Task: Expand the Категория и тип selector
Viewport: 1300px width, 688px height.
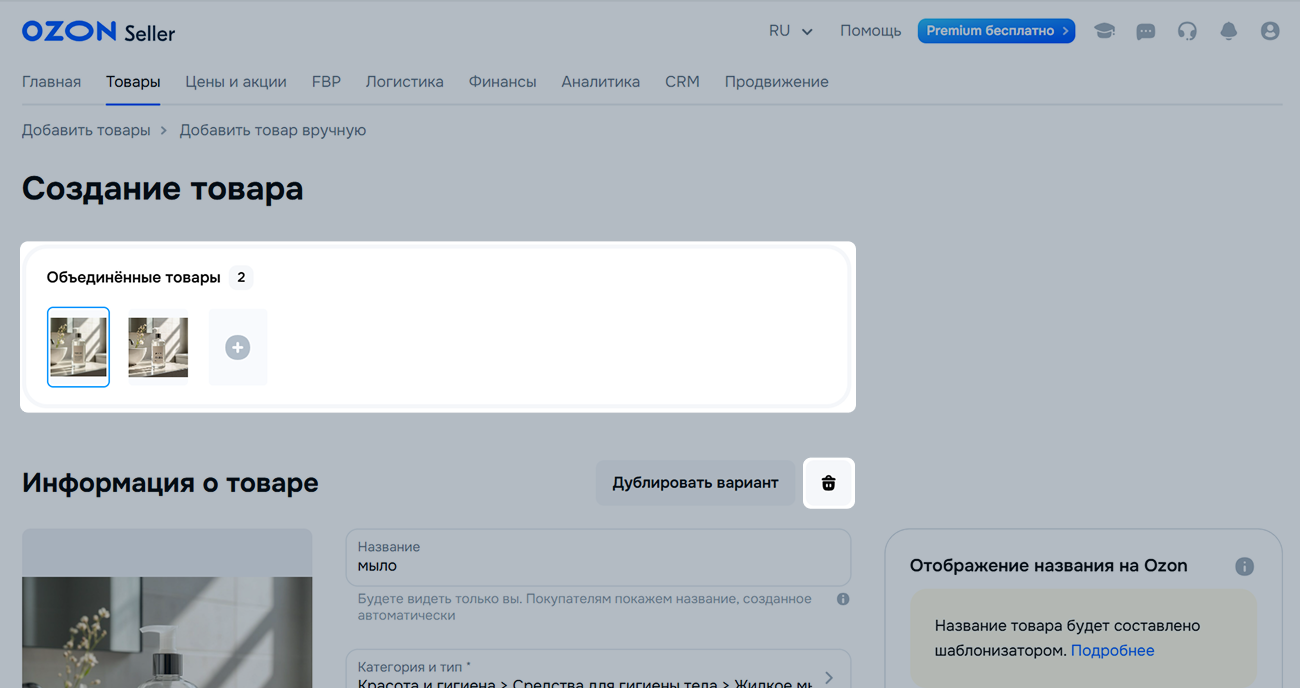Action: pyautogui.click(x=828, y=677)
